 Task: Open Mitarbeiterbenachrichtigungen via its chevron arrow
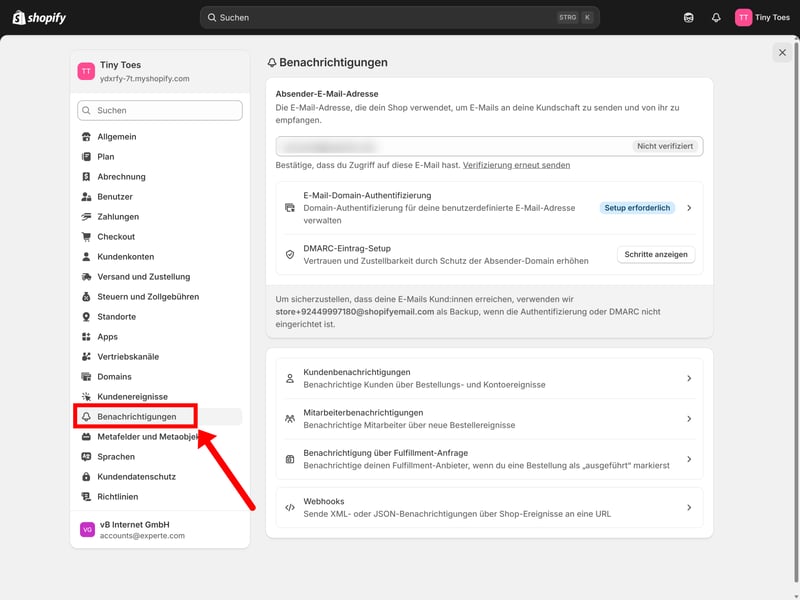point(689,419)
